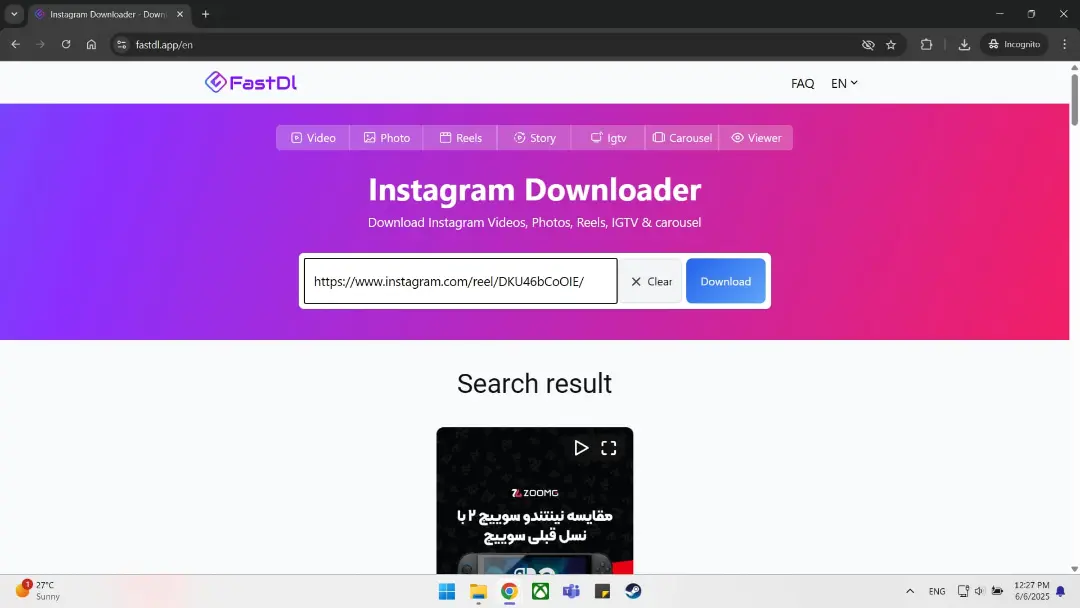The image size is (1080, 608).
Task: Open the Windows Start menu
Action: (x=447, y=591)
